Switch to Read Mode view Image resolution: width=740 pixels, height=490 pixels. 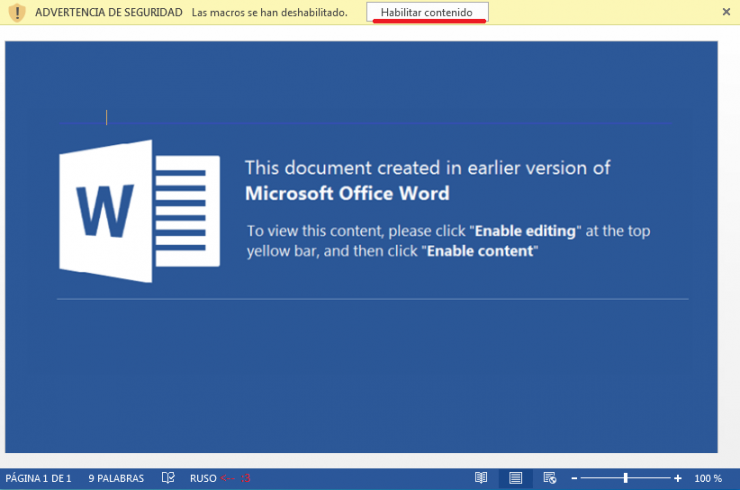pos(481,478)
